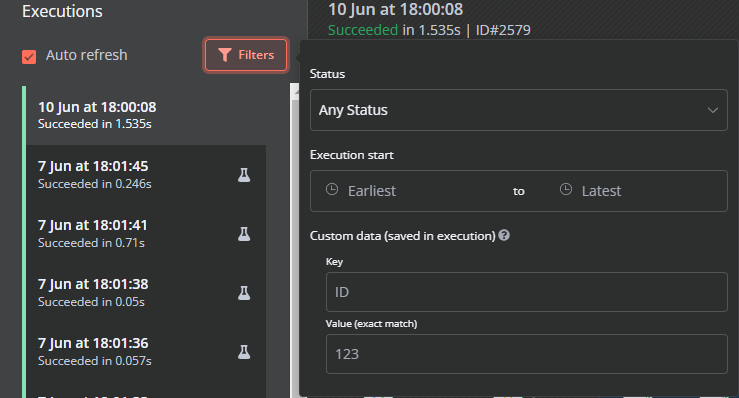Click flask icon on 7 Jun 18:01:38 execution
739x398 pixels.
244,293
